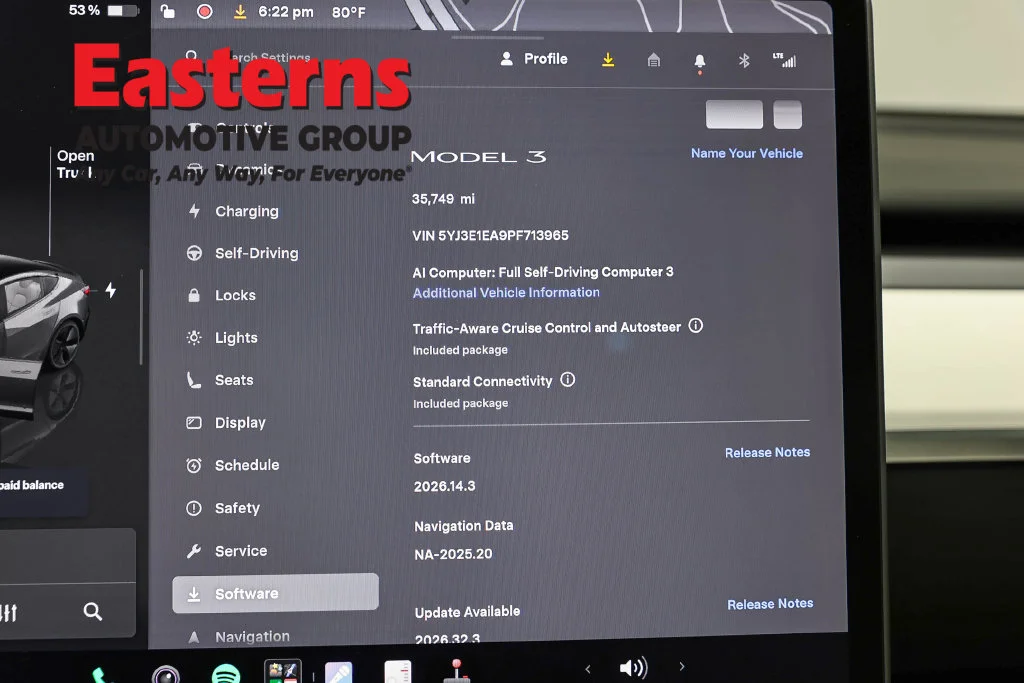Tap the 35,749 mi odometer reading
This screenshot has height=683, width=1024.
click(x=443, y=199)
